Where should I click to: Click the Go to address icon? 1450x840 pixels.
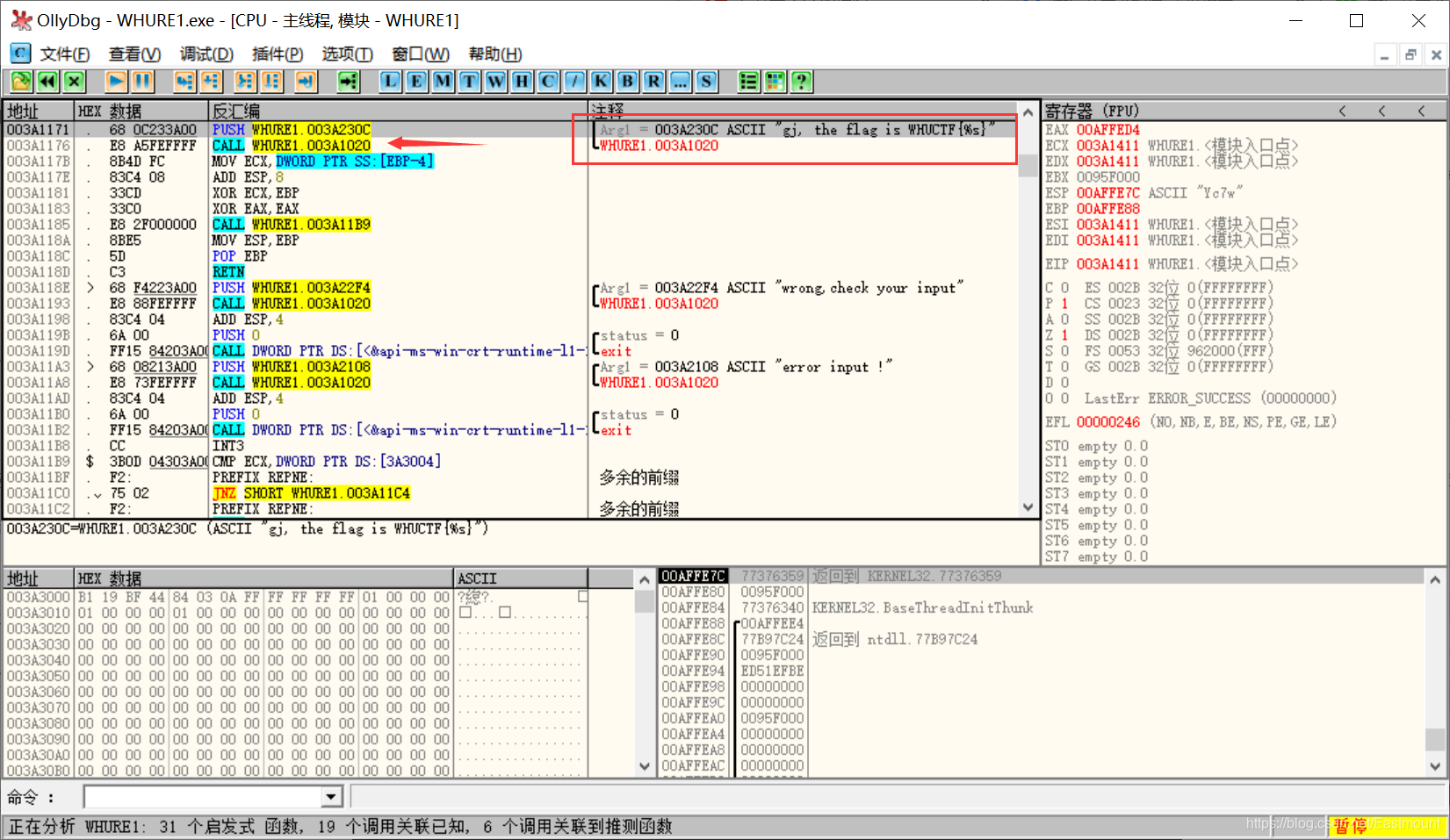click(x=349, y=82)
